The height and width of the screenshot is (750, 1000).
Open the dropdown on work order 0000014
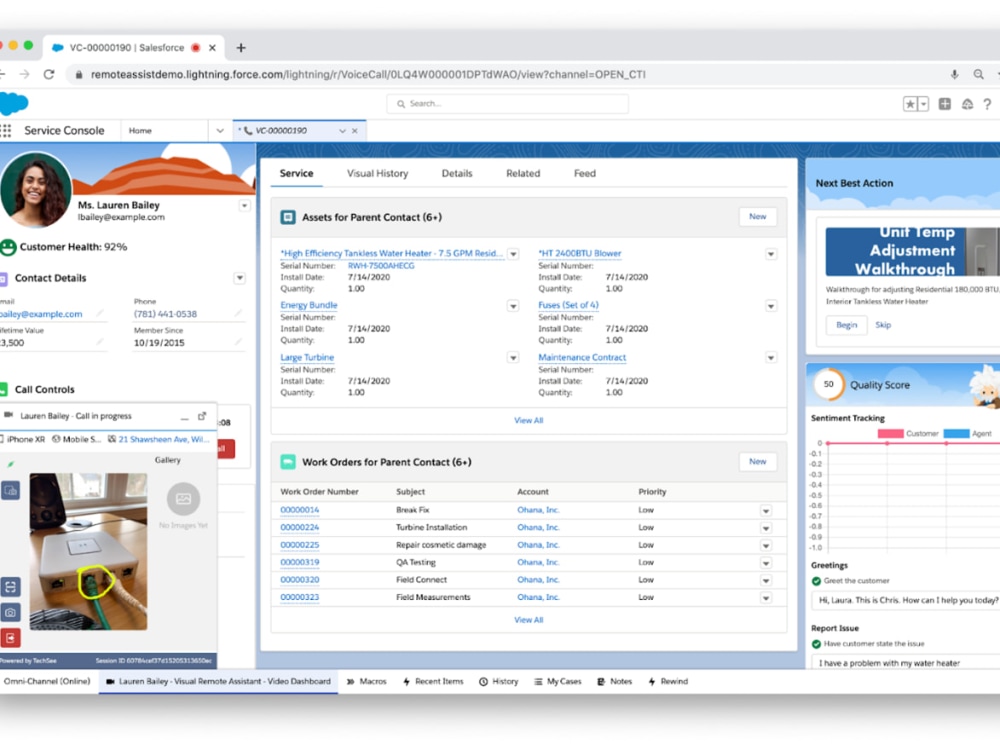point(766,510)
